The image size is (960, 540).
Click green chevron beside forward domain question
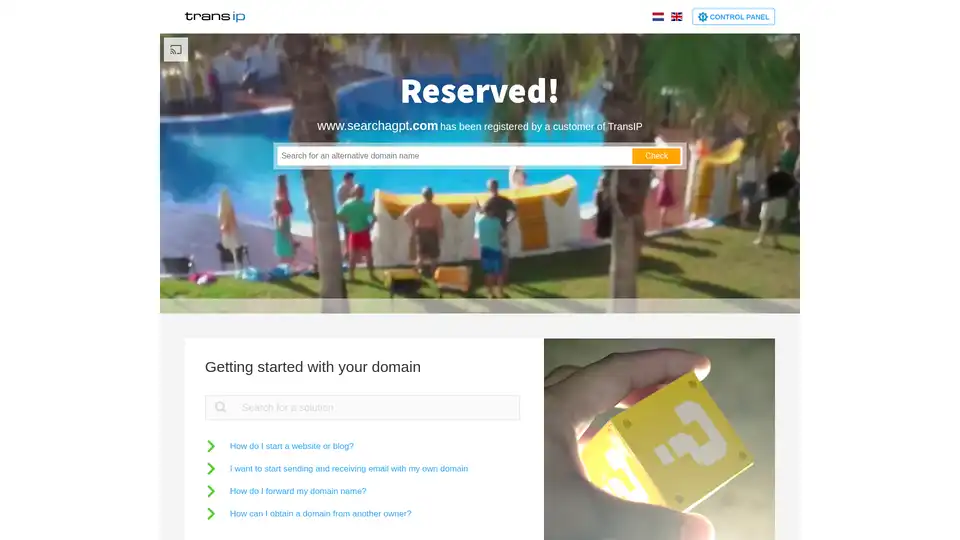211,491
